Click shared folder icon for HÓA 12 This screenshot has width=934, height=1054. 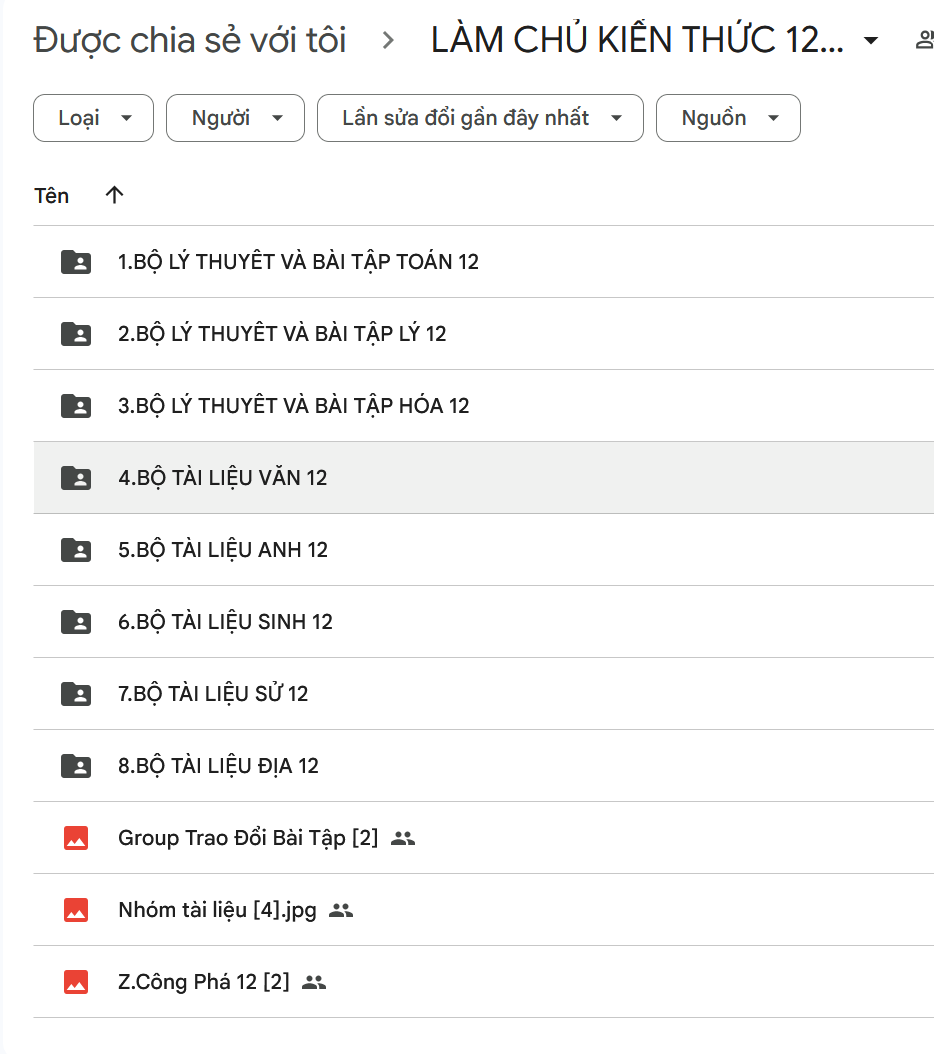(x=76, y=406)
